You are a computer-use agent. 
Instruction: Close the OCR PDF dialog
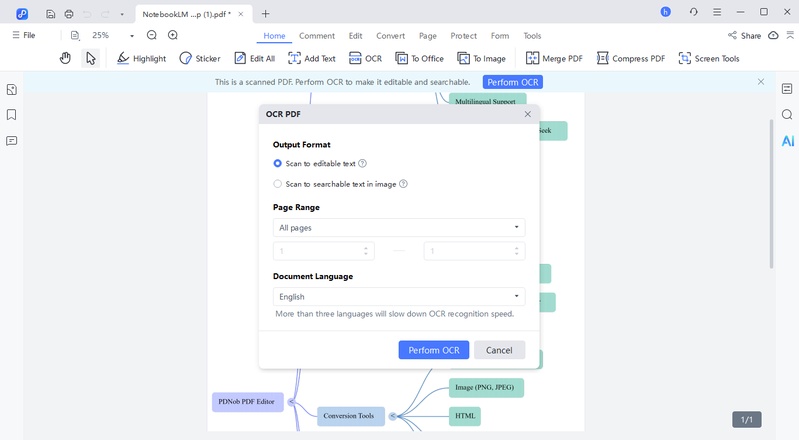[528, 114]
